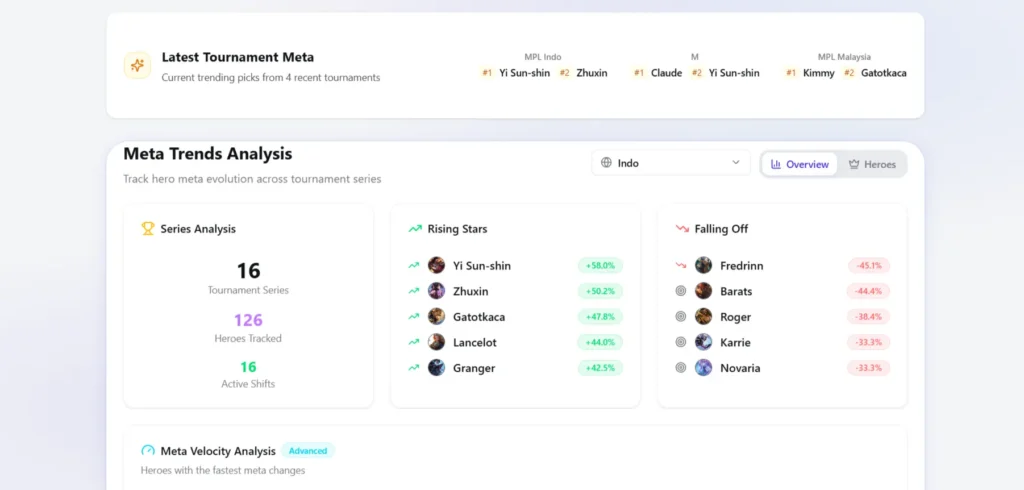The width and height of the screenshot is (1024, 490).
Task: Click Karrie's hero avatar
Action: [x=703, y=342]
